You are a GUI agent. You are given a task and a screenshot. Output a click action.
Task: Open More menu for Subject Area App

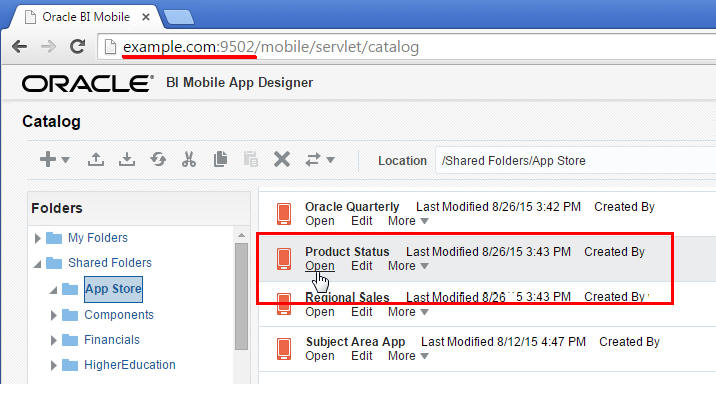tap(408, 356)
